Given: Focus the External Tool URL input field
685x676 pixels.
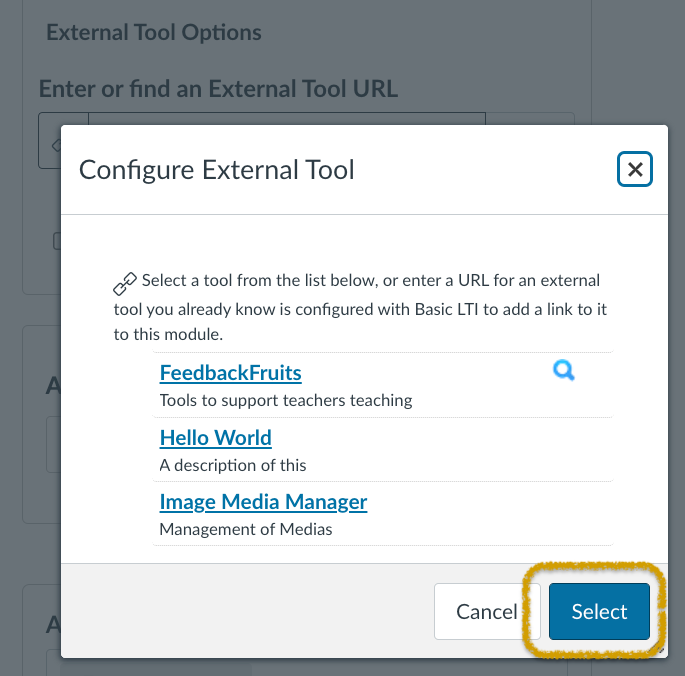Looking at the screenshot, I should click(287, 118).
